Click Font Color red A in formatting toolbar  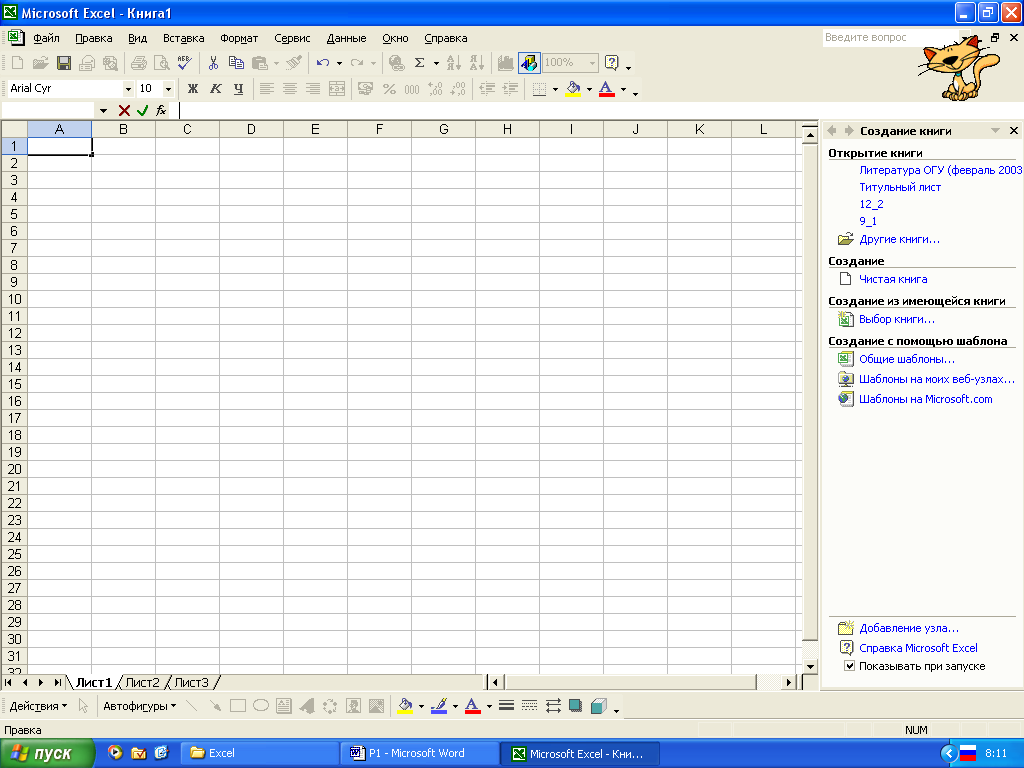coord(607,89)
